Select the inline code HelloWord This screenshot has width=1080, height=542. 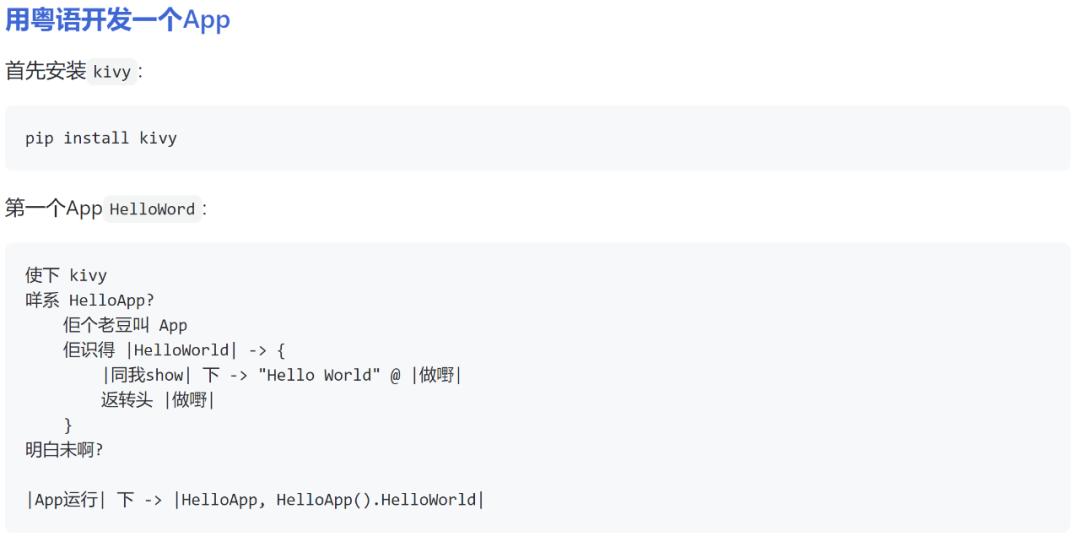[x=152, y=210]
